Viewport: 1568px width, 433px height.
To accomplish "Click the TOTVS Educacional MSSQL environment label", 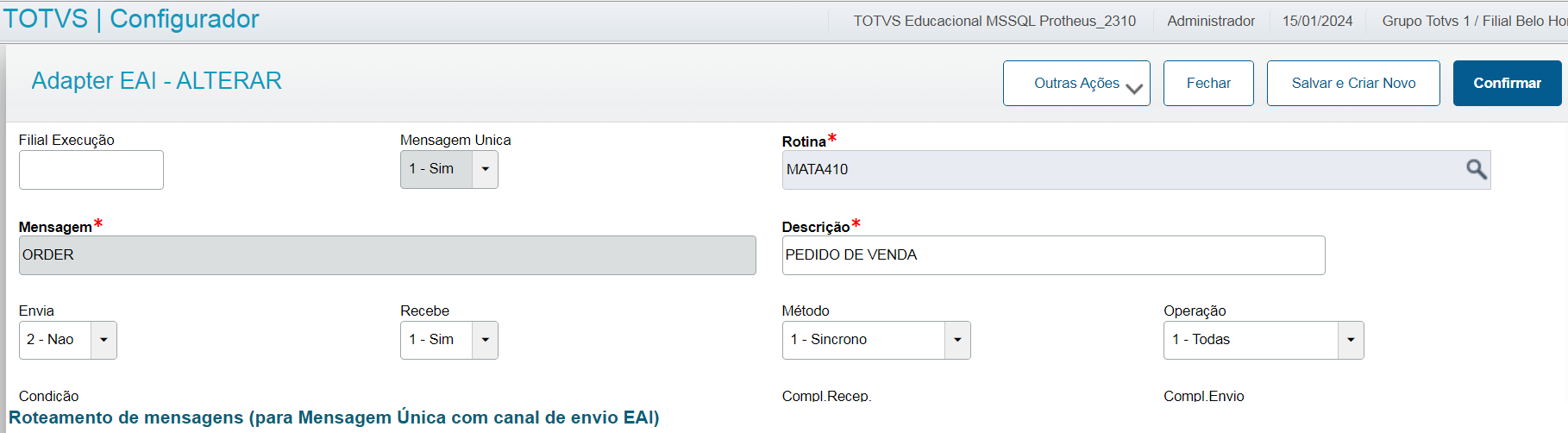I will (994, 21).
